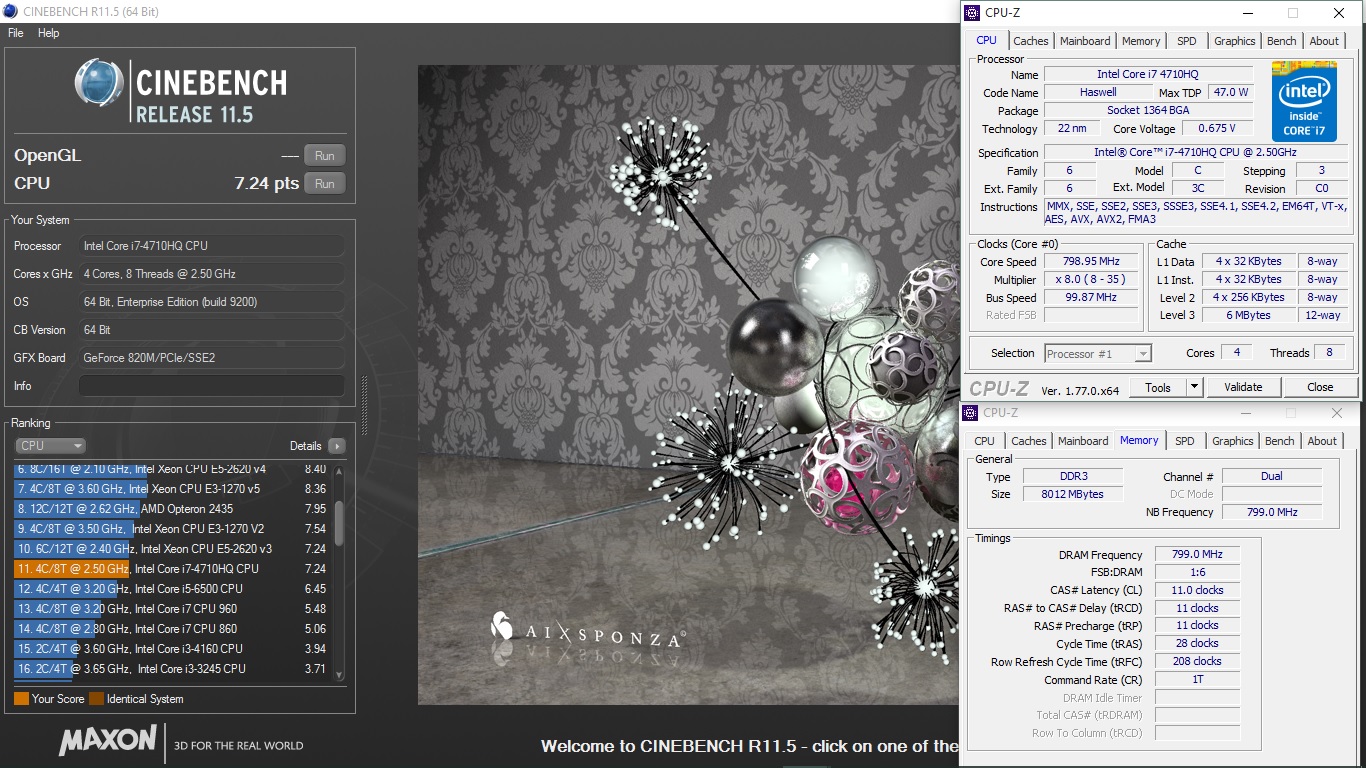Click top CPU-Z title bar icon

(972, 12)
